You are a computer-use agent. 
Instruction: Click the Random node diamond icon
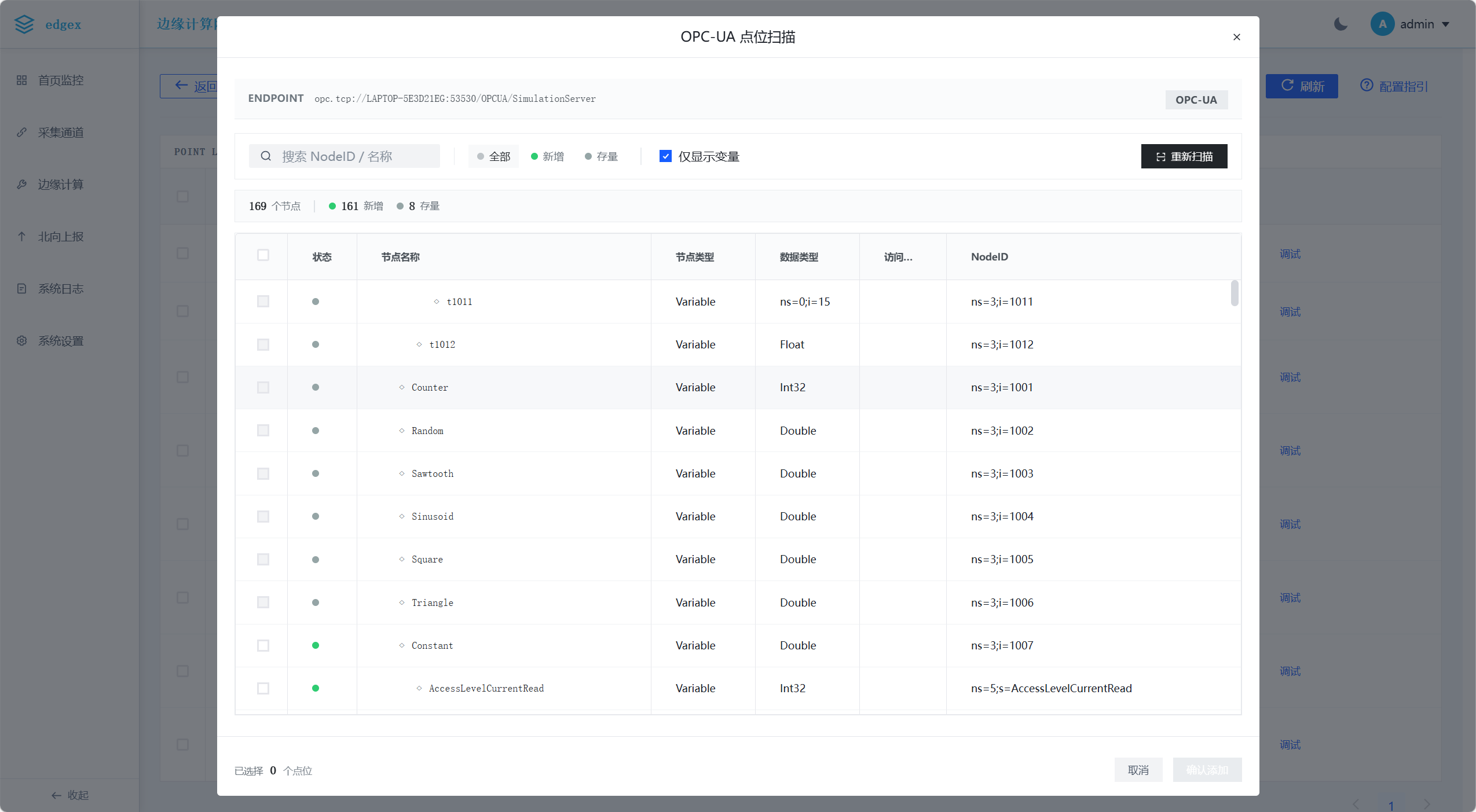point(402,431)
